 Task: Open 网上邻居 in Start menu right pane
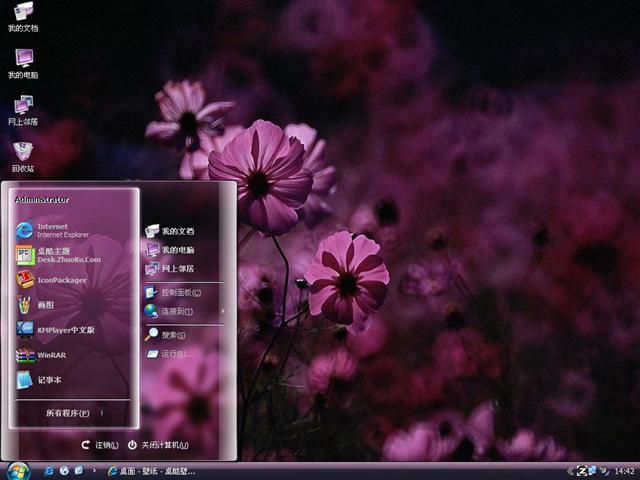click(x=170, y=268)
